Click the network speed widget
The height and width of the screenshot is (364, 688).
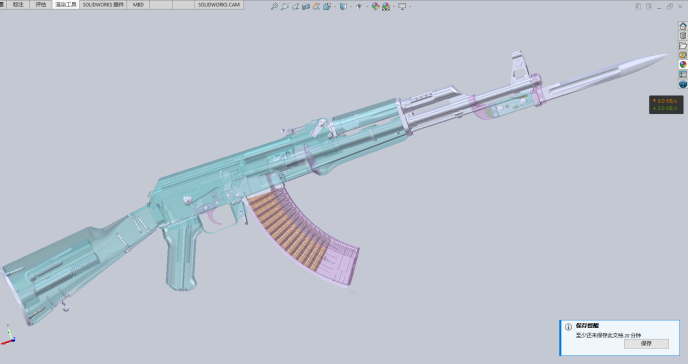666,105
